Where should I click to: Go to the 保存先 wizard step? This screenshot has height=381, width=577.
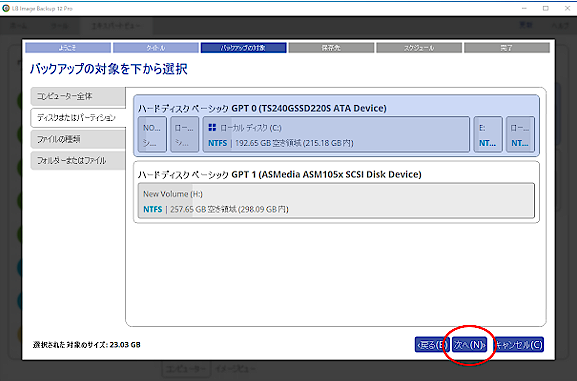point(331,48)
